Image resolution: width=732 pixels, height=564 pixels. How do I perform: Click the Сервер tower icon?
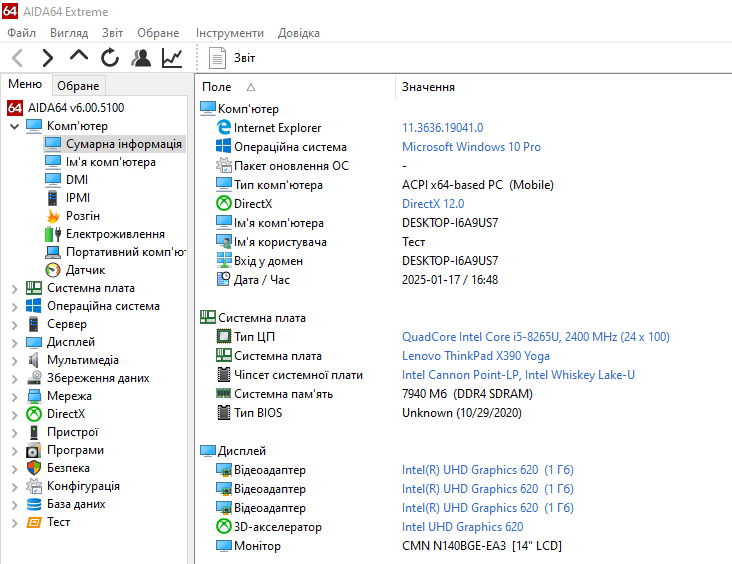point(34,324)
